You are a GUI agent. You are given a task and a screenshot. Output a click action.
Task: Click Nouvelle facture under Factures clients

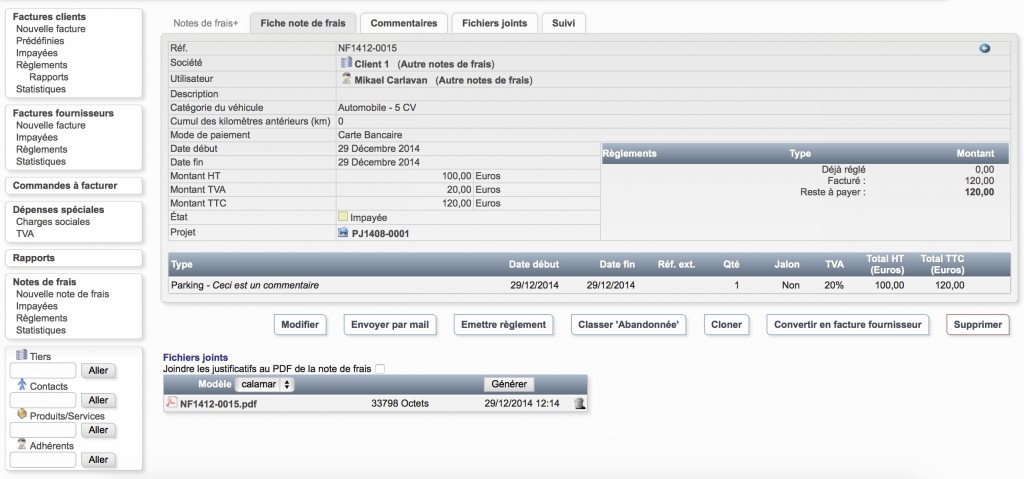click(x=51, y=29)
